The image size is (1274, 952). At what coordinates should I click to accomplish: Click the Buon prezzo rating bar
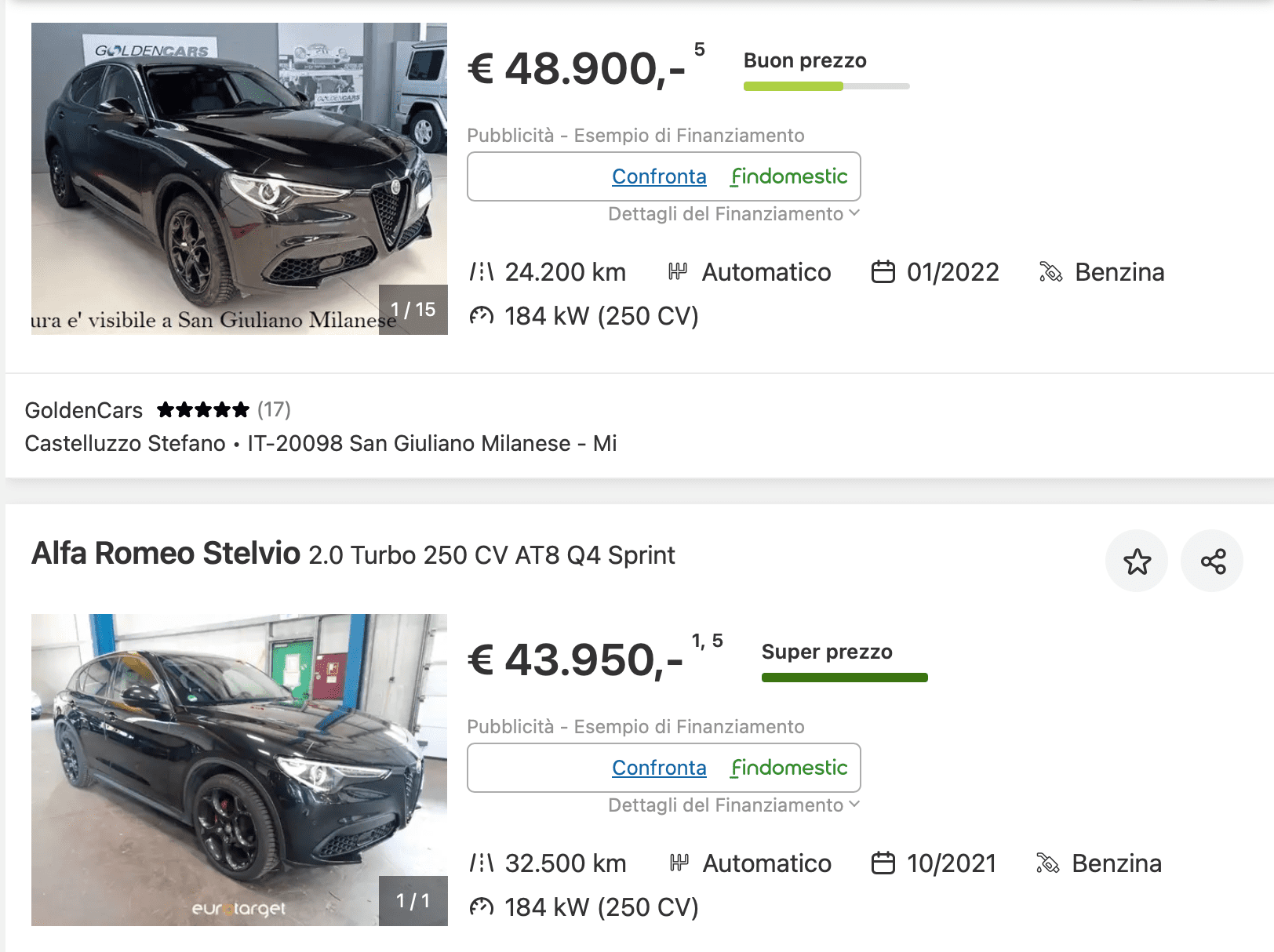pyautogui.click(x=826, y=86)
